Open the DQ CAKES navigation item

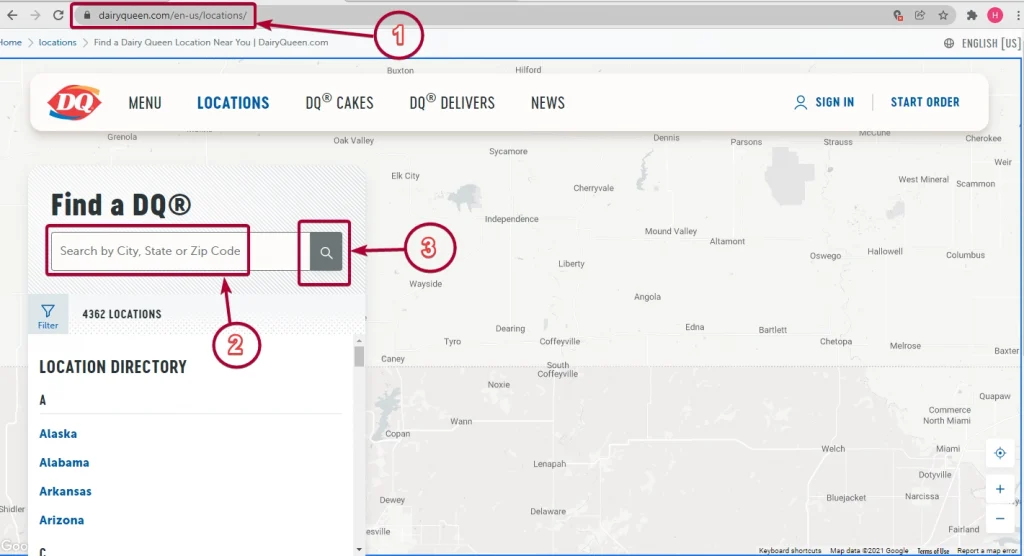(x=340, y=102)
